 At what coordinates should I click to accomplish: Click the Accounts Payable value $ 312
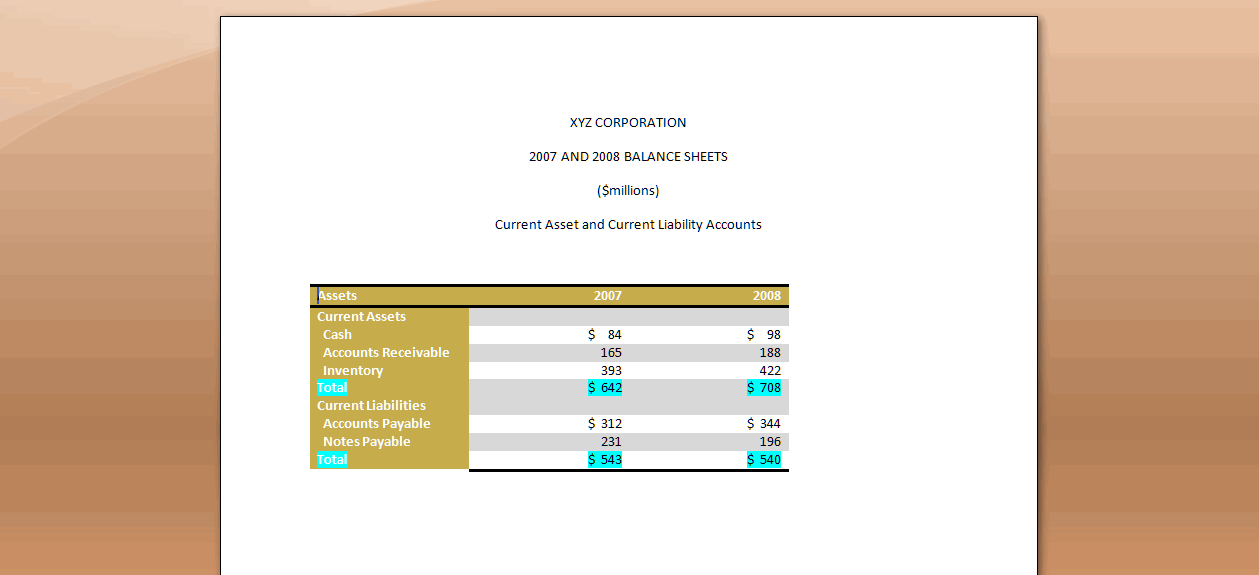click(605, 424)
